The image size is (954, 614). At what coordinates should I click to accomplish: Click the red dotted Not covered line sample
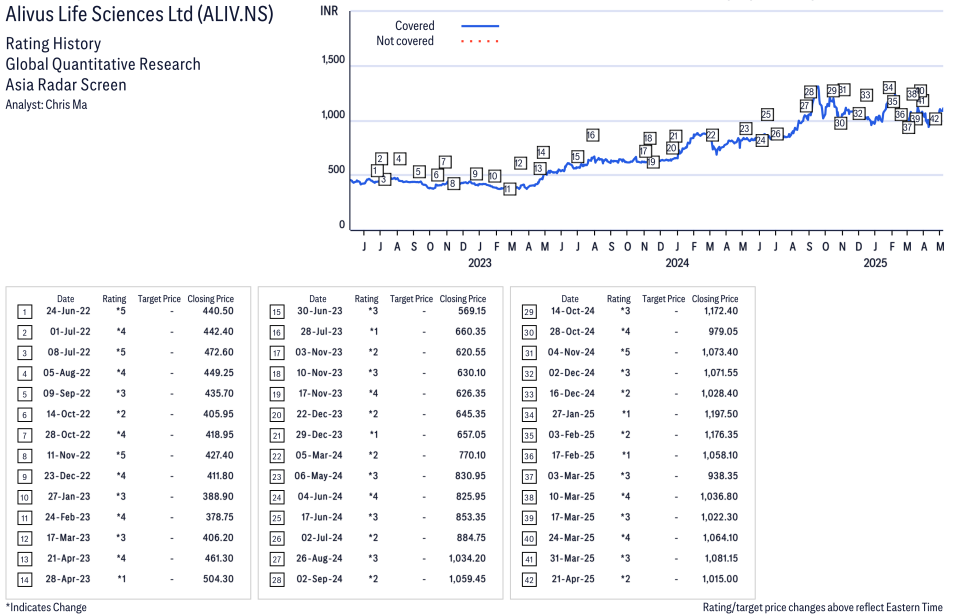[x=480, y=41]
